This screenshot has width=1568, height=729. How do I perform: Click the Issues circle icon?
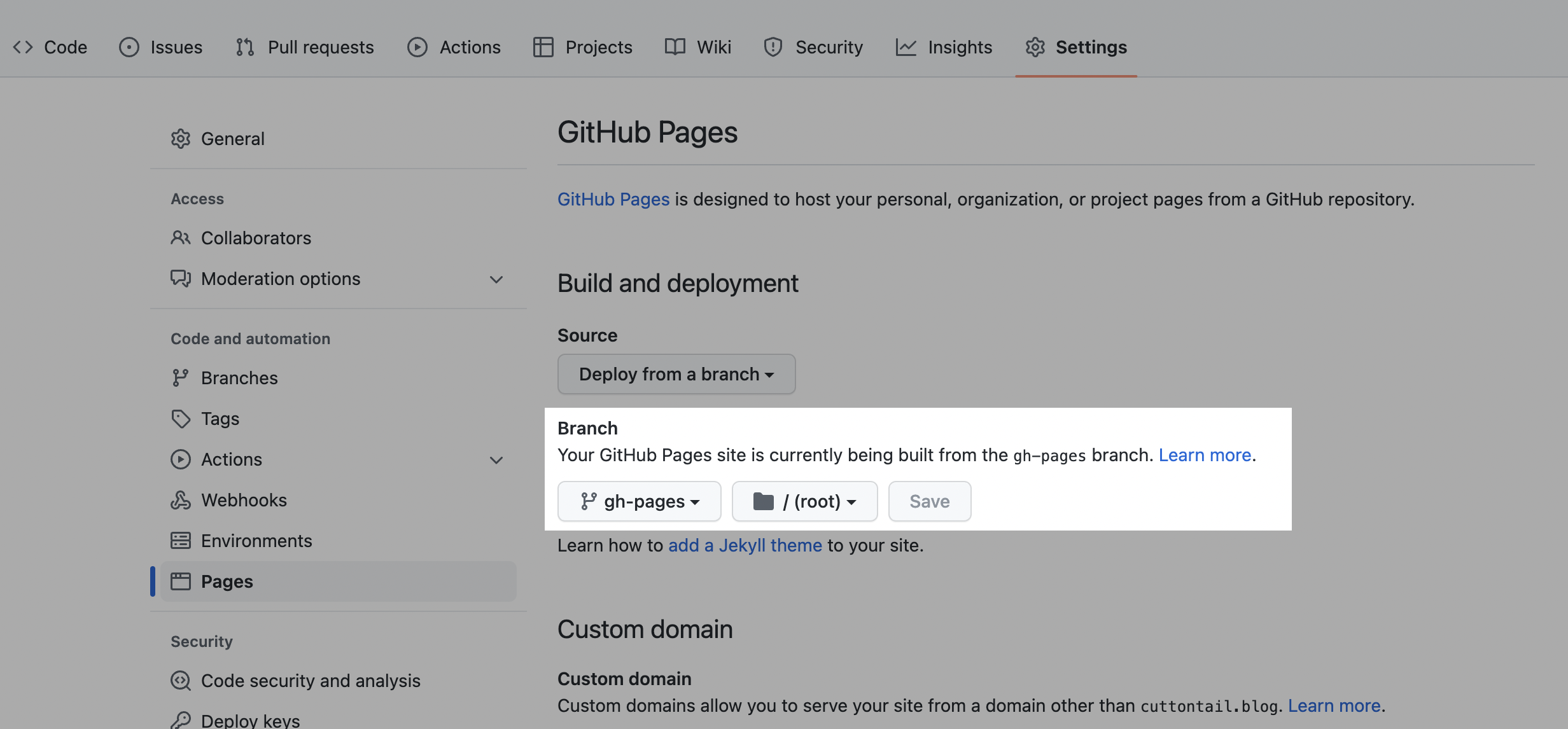pos(129,47)
